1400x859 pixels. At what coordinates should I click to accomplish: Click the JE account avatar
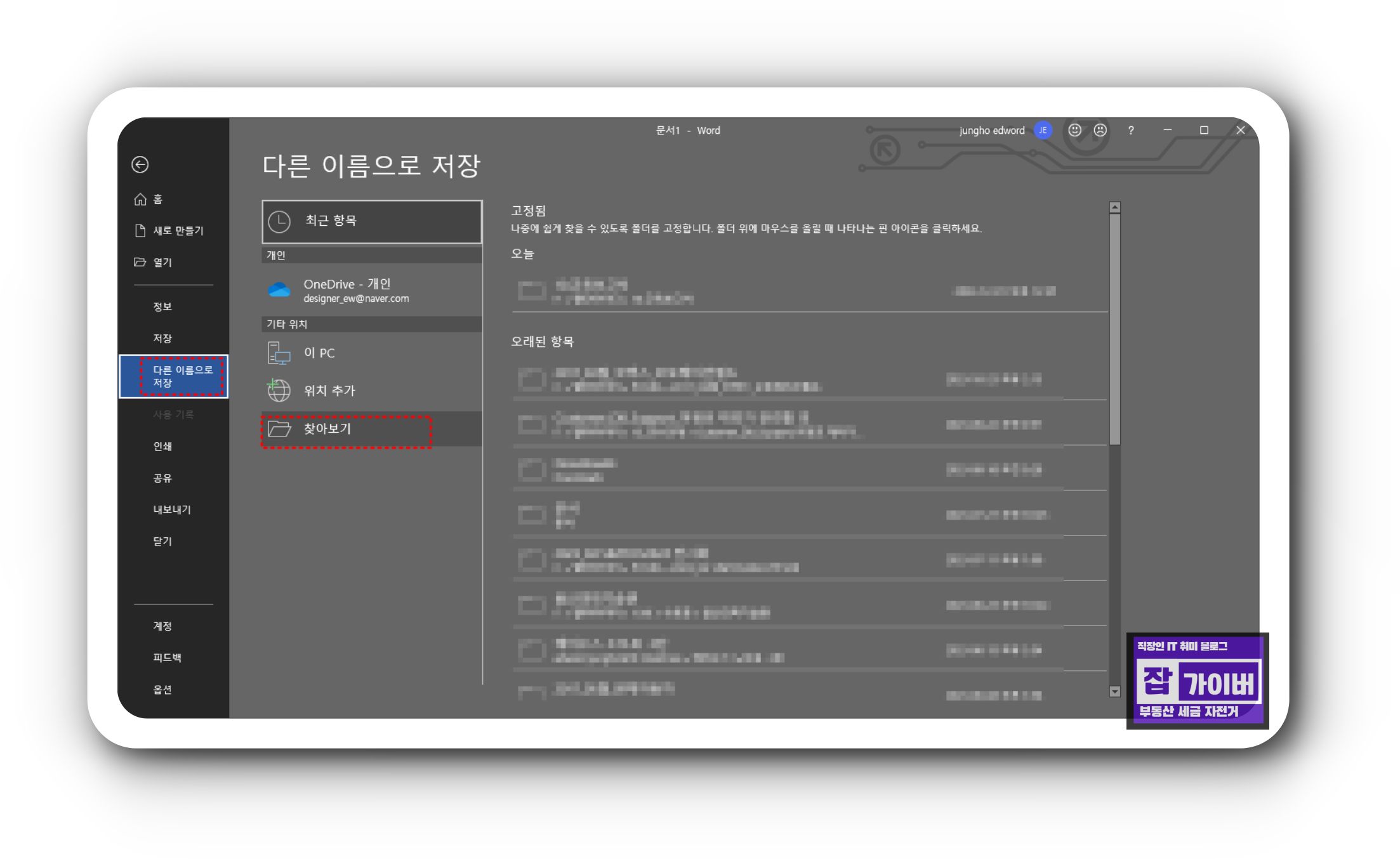[x=1043, y=130]
